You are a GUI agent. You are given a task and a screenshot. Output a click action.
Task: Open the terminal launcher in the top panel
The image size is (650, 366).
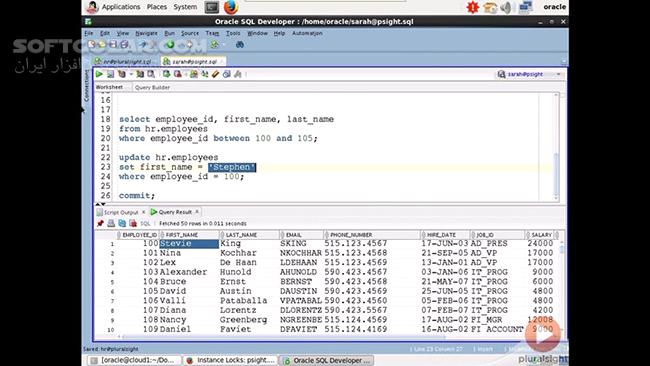click(x=212, y=7)
